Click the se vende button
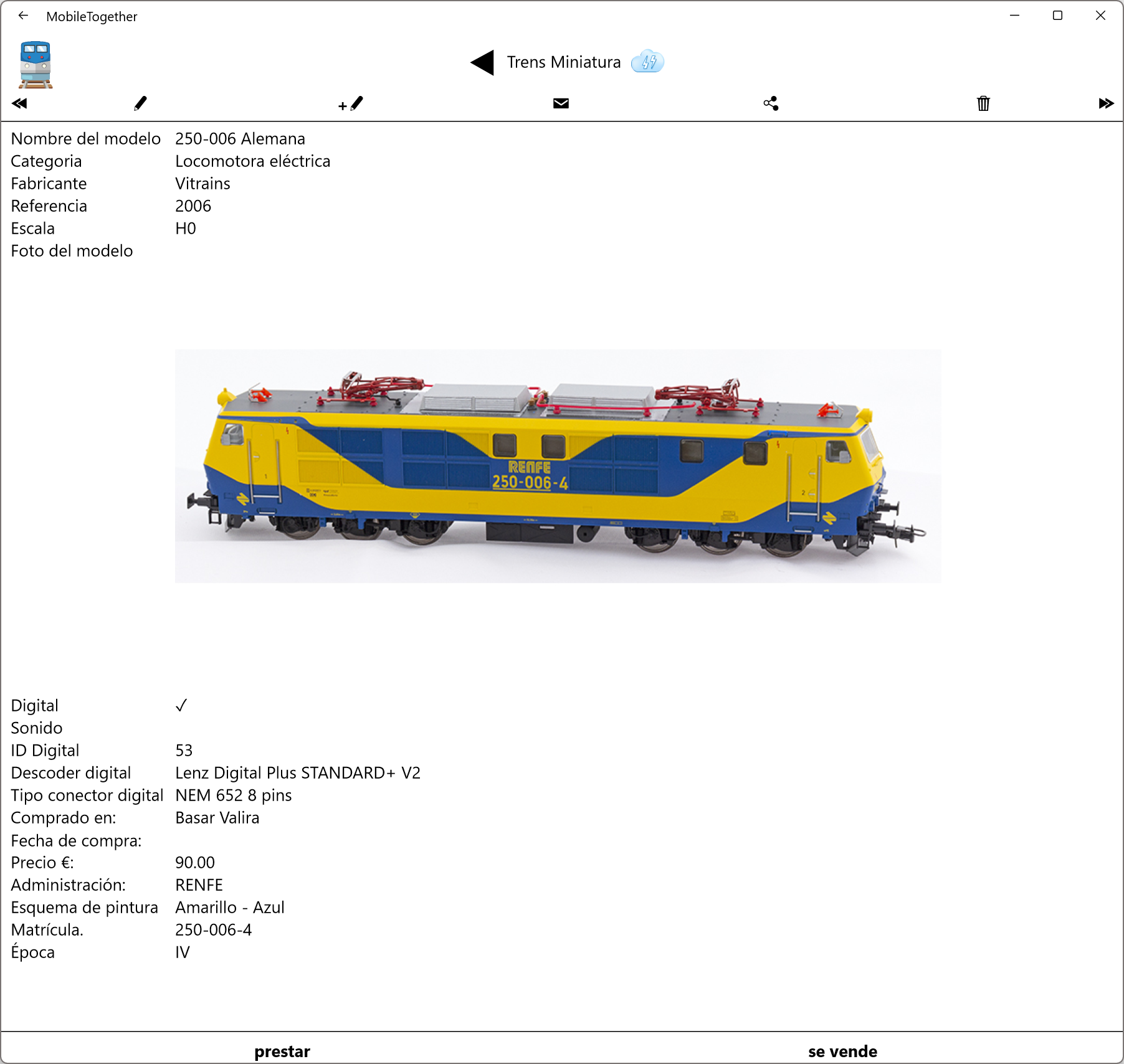 pos(842,1052)
